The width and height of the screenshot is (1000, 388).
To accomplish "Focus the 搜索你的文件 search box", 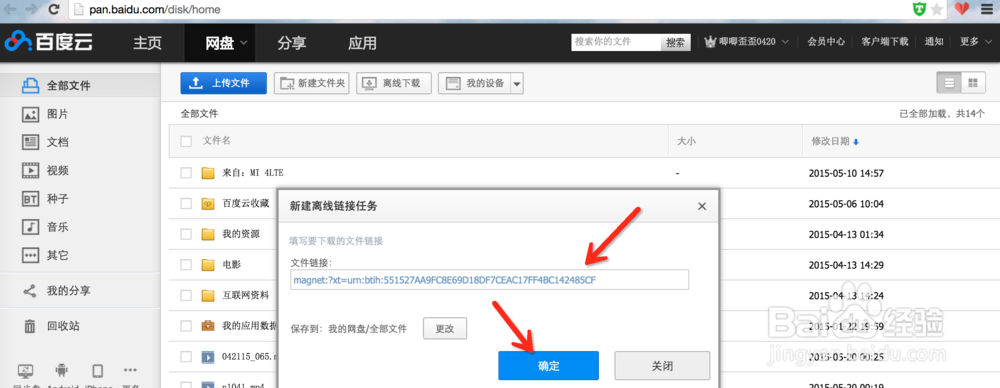I will (x=616, y=42).
